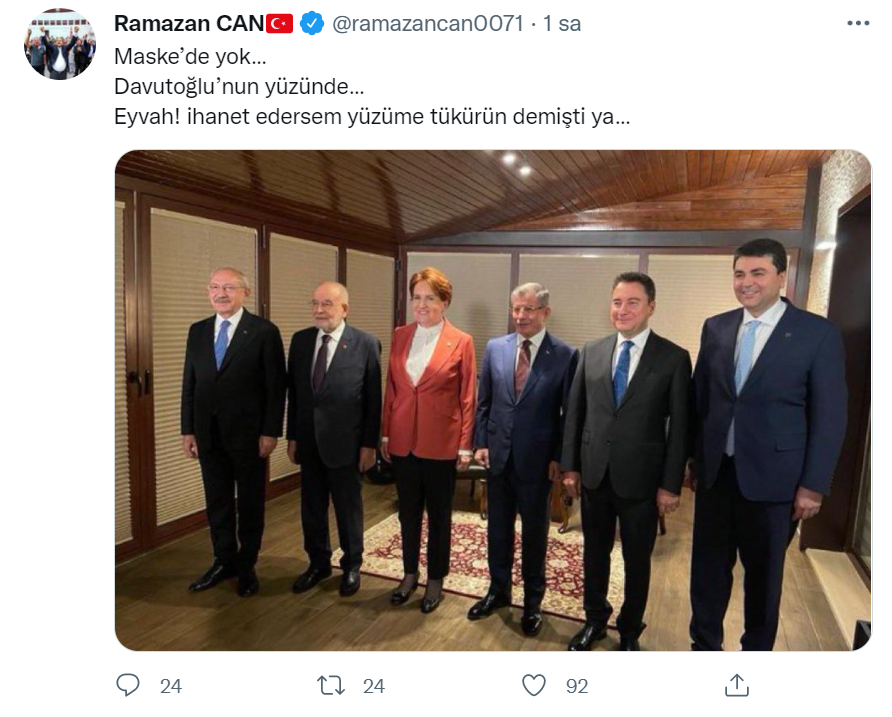Image resolution: width=892 pixels, height=717 pixels.
Task: Like the tweet with the heart icon
Action: (534, 685)
